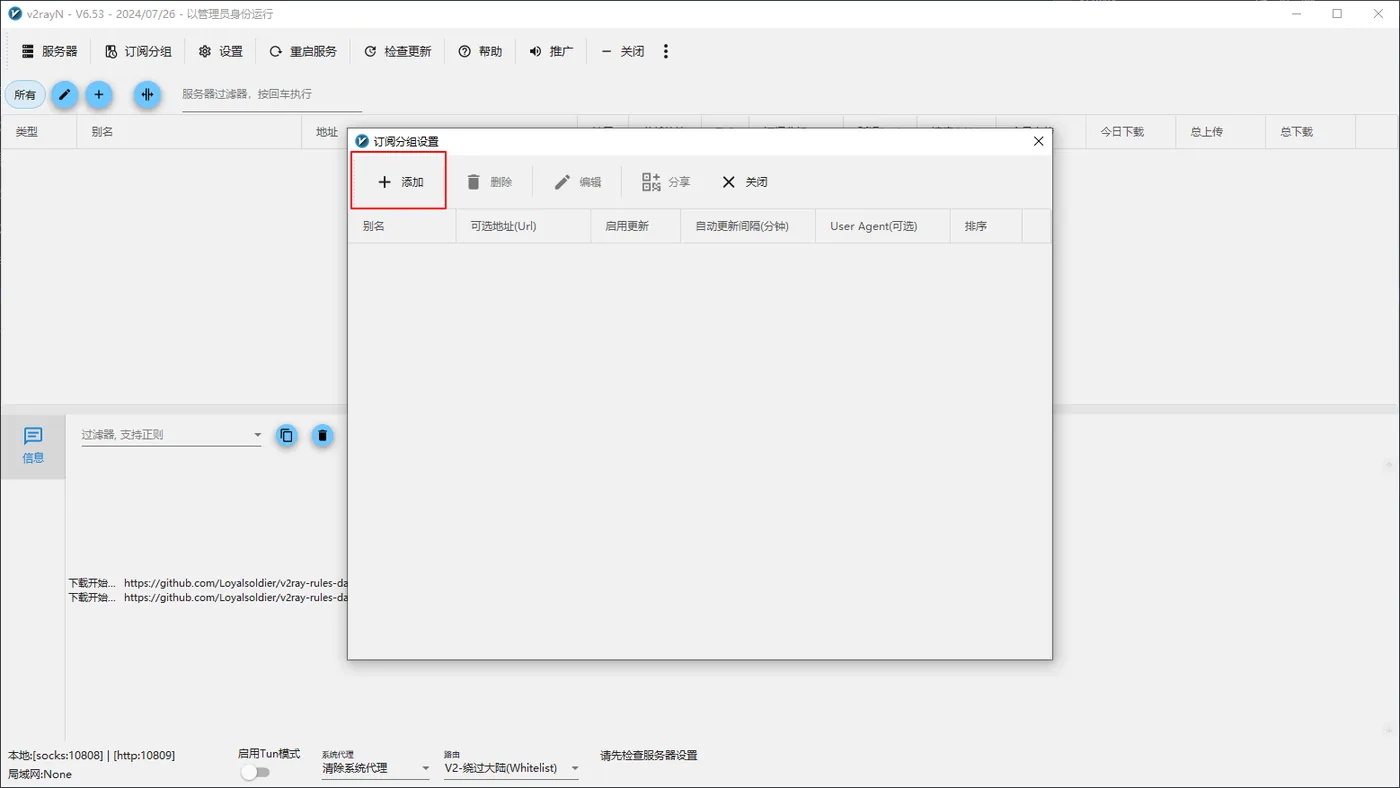
Task: Click 删除 button in subscription dialog
Action: [489, 182]
